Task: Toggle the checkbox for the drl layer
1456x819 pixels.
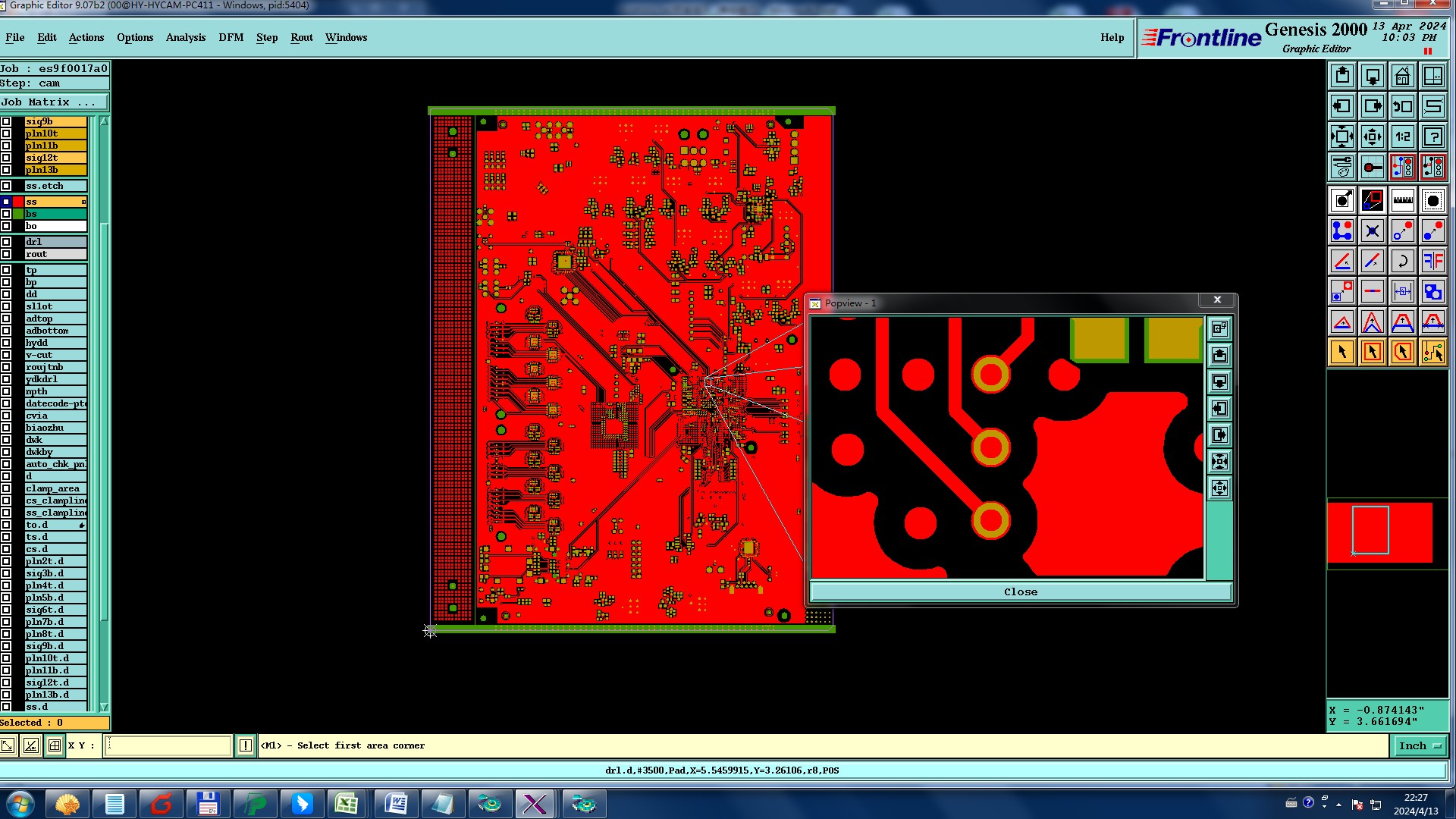Action: click(x=6, y=242)
